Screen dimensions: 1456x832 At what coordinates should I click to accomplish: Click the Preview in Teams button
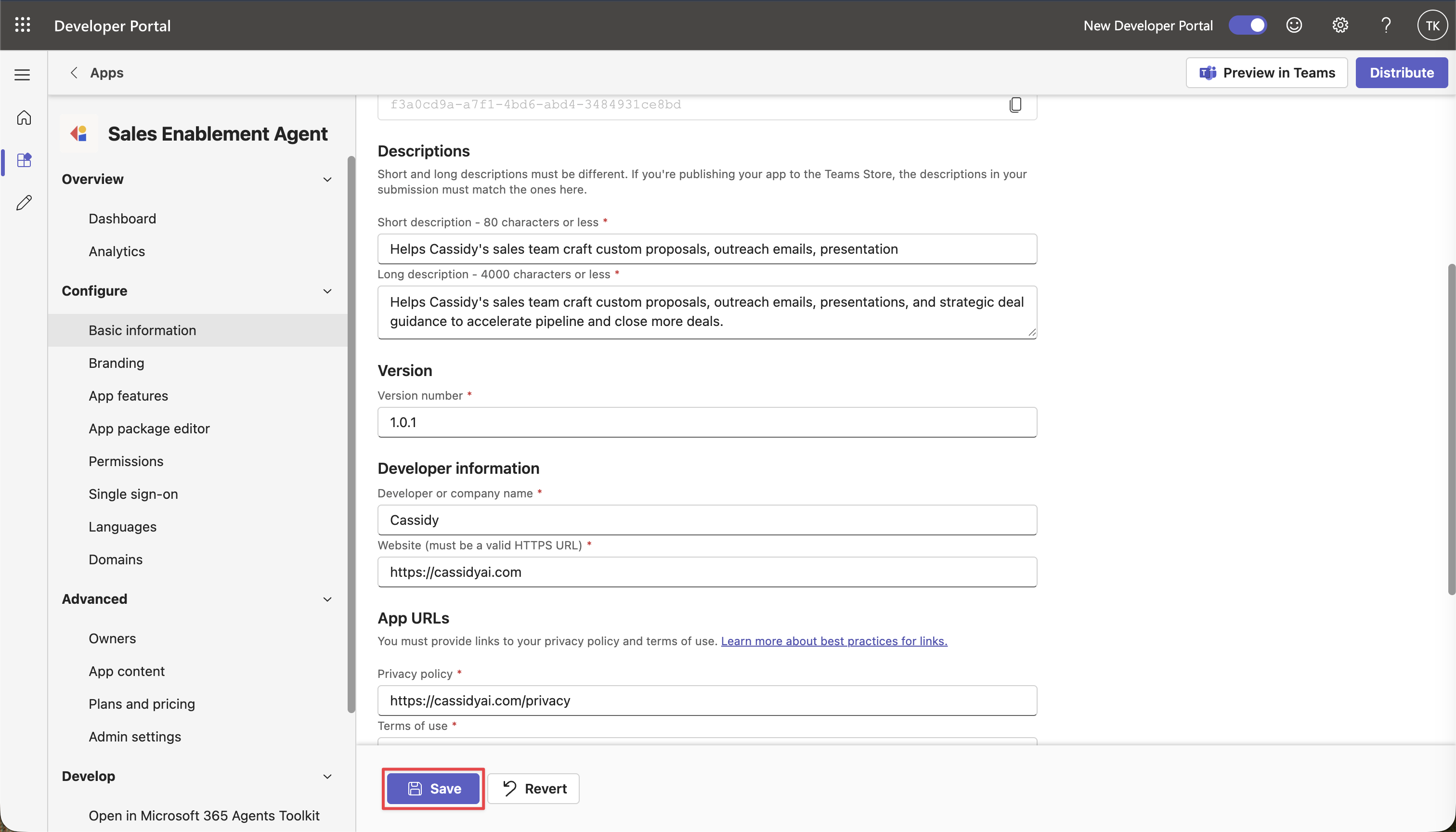(x=1266, y=73)
